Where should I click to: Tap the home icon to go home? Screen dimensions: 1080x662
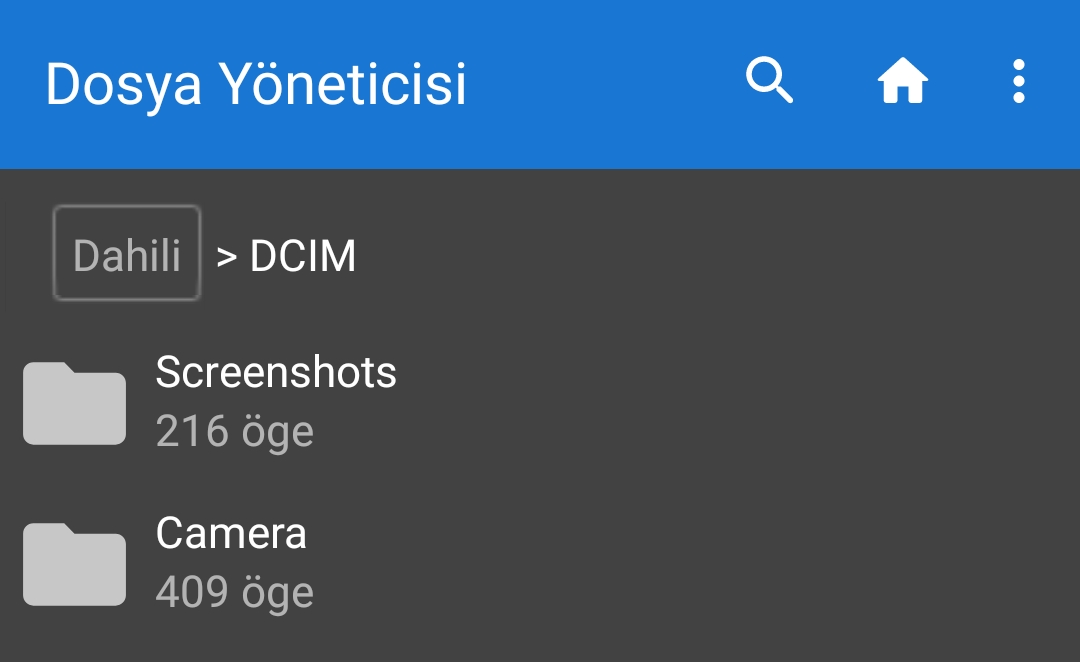[x=903, y=83]
